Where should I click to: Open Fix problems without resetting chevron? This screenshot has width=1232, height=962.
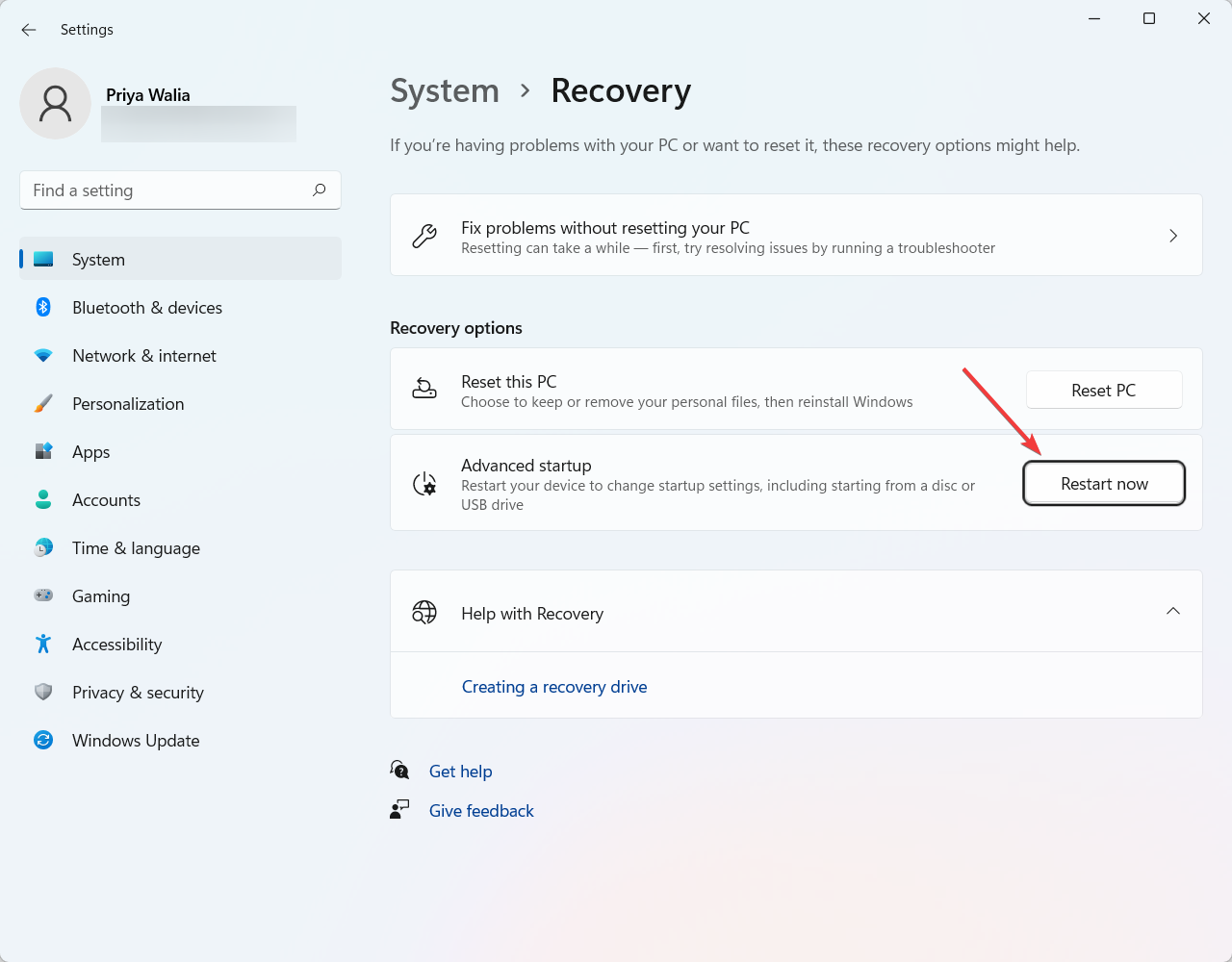click(x=1172, y=236)
